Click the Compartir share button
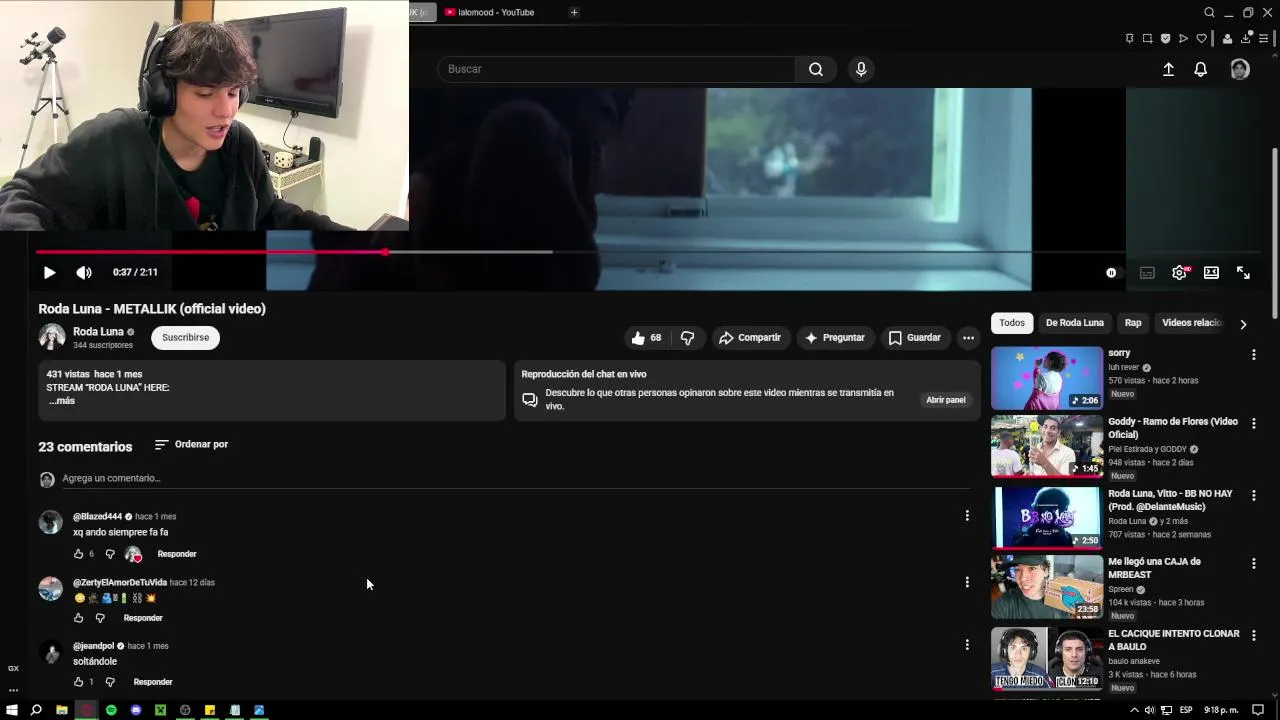This screenshot has height=720, width=1280. click(749, 338)
